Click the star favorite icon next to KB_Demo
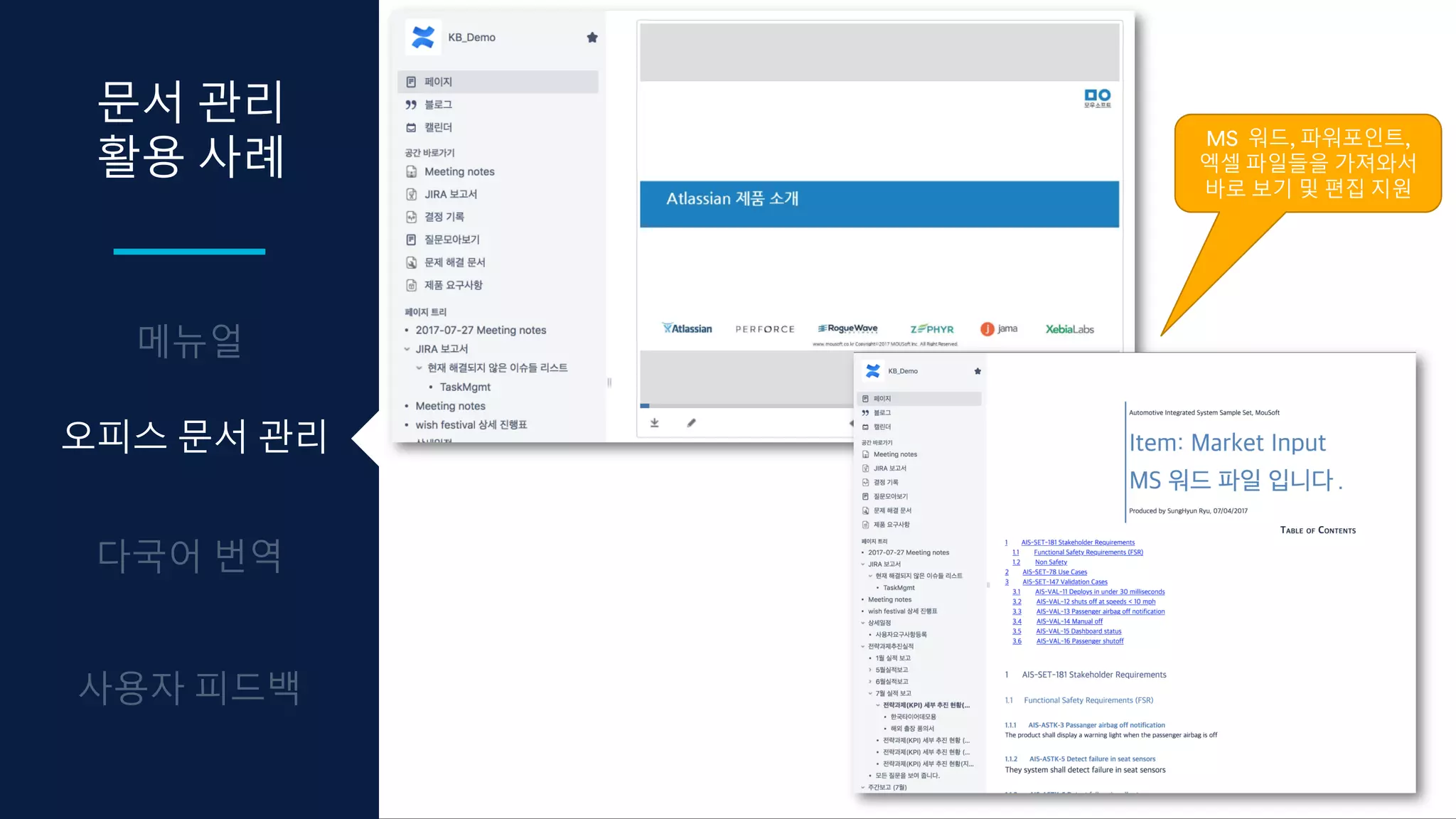This screenshot has height=819, width=1456. tap(592, 38)
